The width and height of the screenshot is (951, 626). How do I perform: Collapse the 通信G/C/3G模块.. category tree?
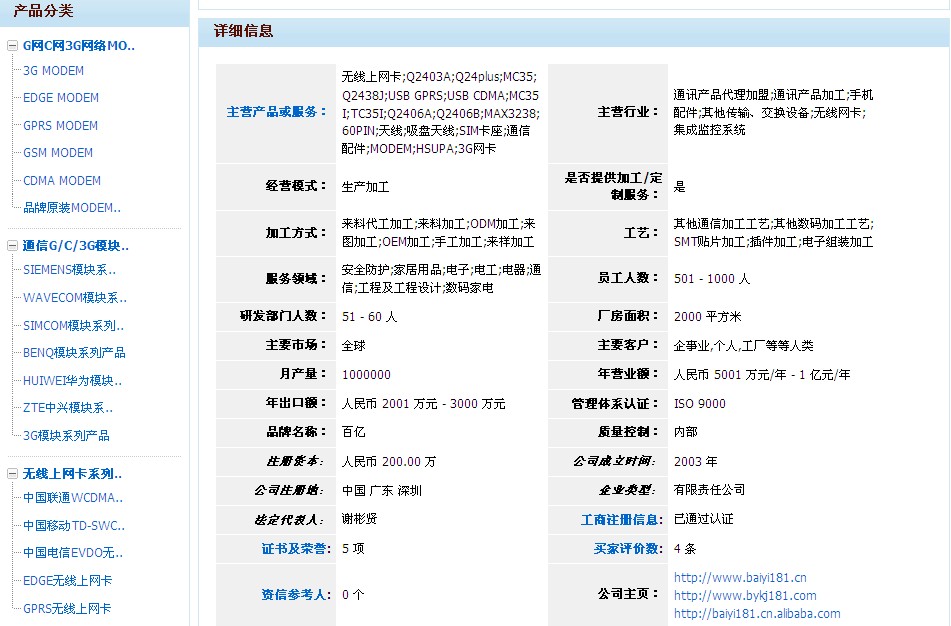pos(12,246)
